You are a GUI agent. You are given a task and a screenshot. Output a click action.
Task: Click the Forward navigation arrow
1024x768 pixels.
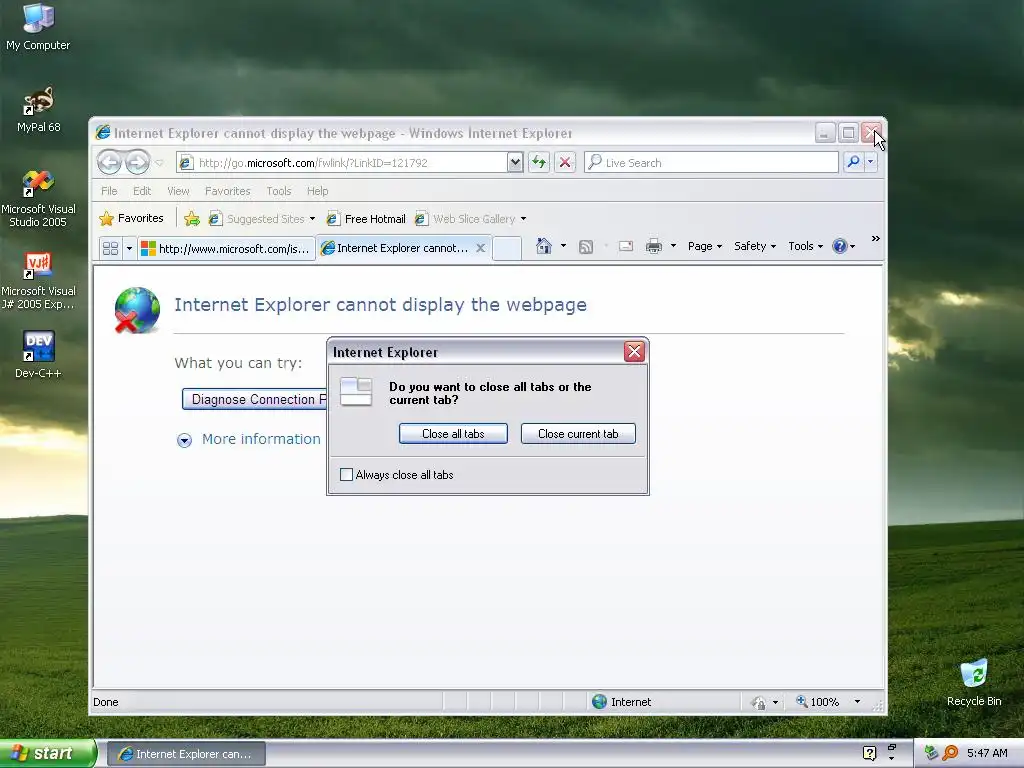click(137, 162)
